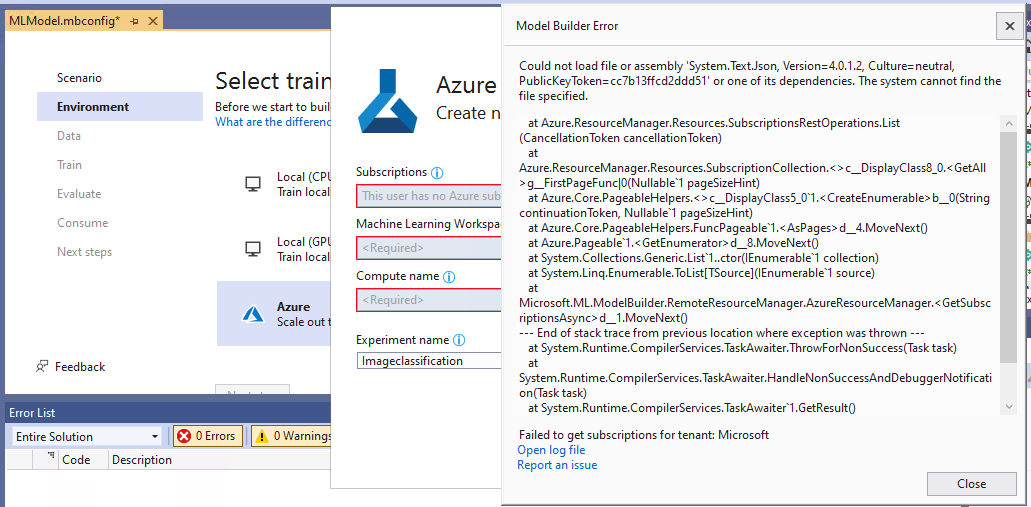
Task: Open info tooltip next to Compute name
Action: (x=449, y=277)
